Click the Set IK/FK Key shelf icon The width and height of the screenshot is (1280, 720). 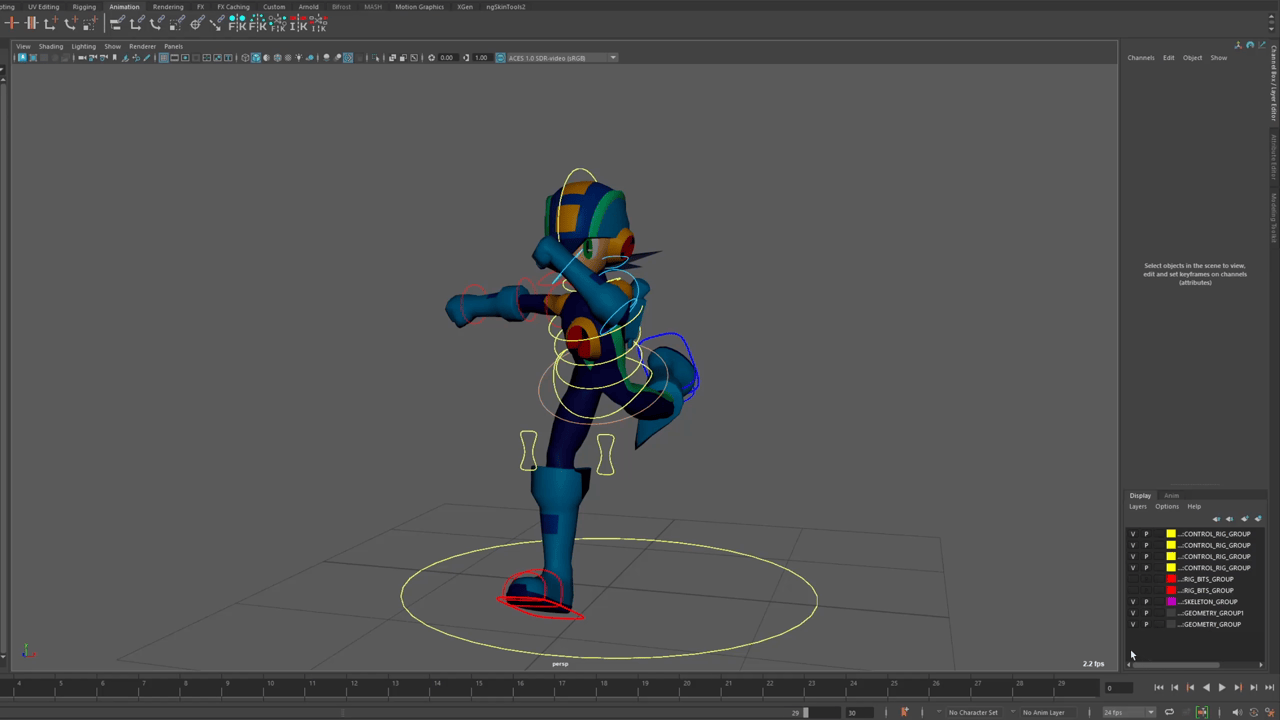tap(237, 23)
